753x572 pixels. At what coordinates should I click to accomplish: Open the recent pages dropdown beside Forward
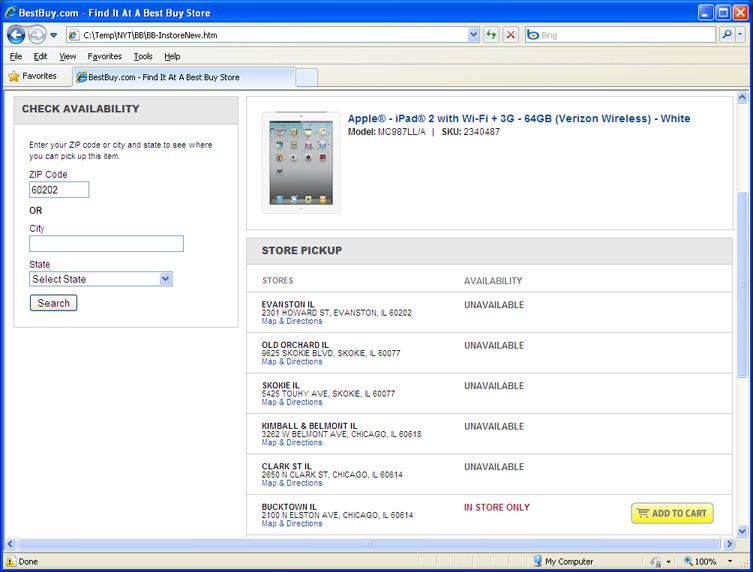54,35
